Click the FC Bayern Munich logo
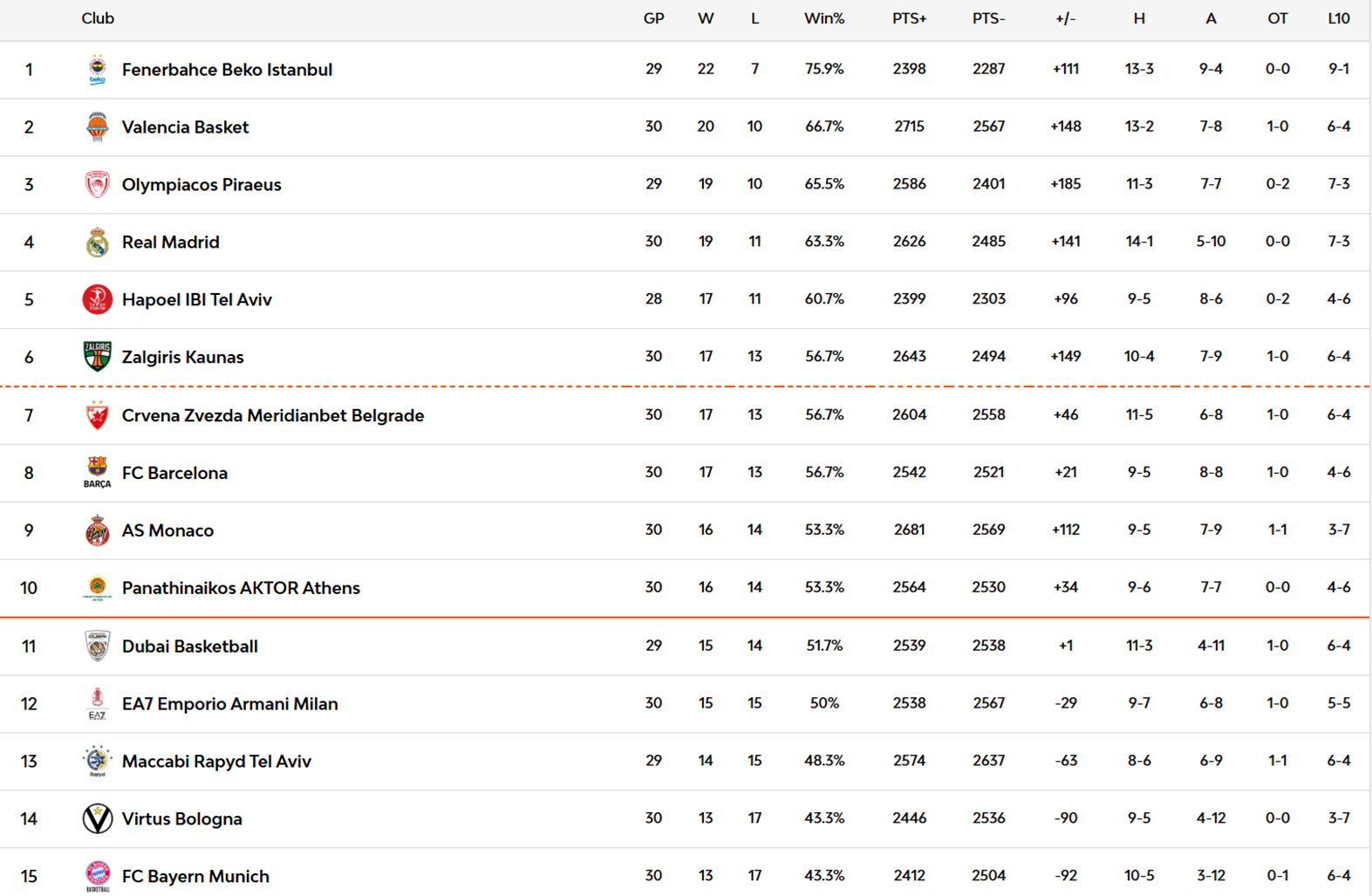This screenshot has height=896, width=1372. tap(97, 876)
